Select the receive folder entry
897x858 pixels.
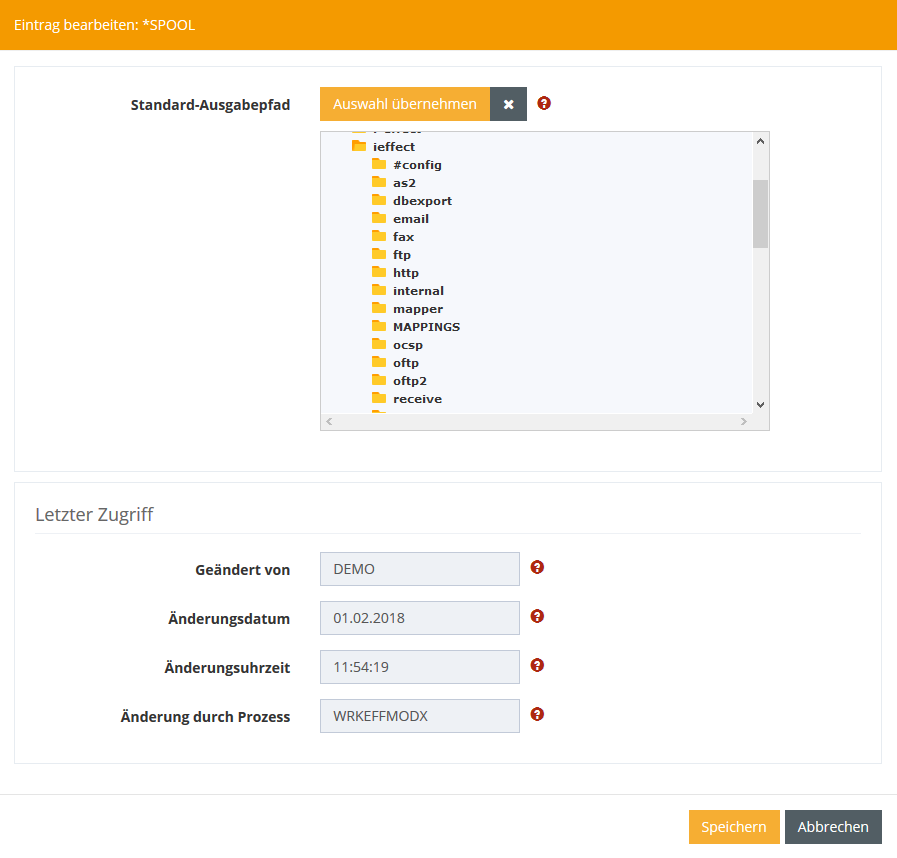click(x=417, y=399)
